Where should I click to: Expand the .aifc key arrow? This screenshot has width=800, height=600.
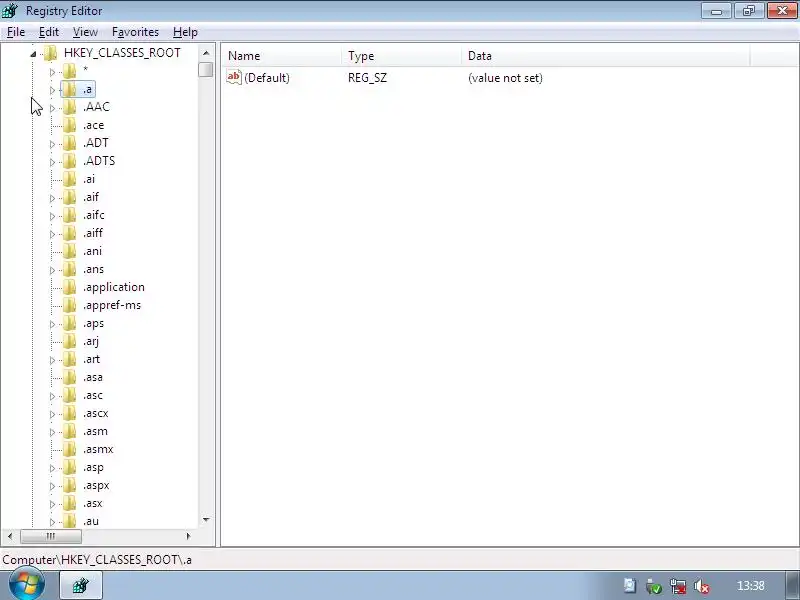(52, 216)
